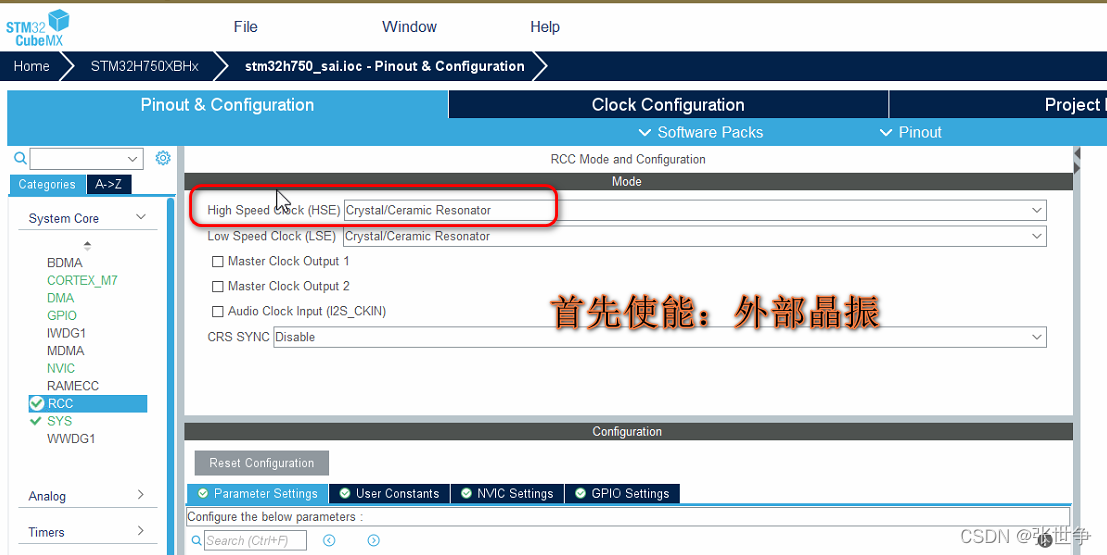The height and width of the screenshot is (555, 1107).
Task: Open the category search combo box arrow
Action: (133, 159)
